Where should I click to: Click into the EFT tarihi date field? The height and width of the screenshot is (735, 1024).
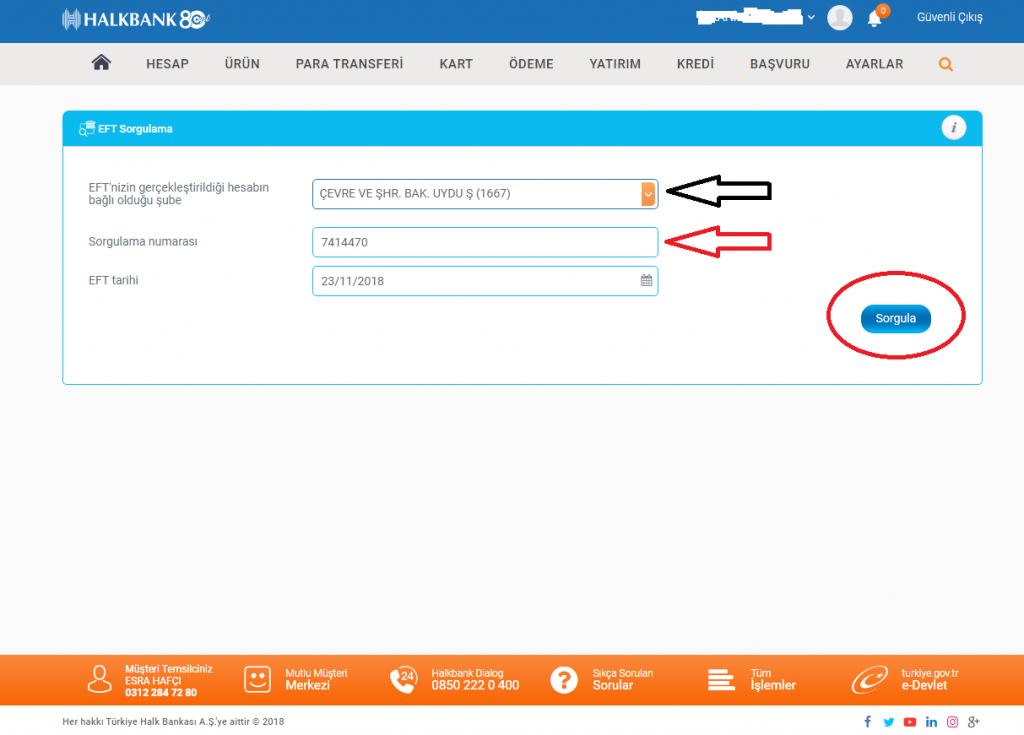click(485, 281)
